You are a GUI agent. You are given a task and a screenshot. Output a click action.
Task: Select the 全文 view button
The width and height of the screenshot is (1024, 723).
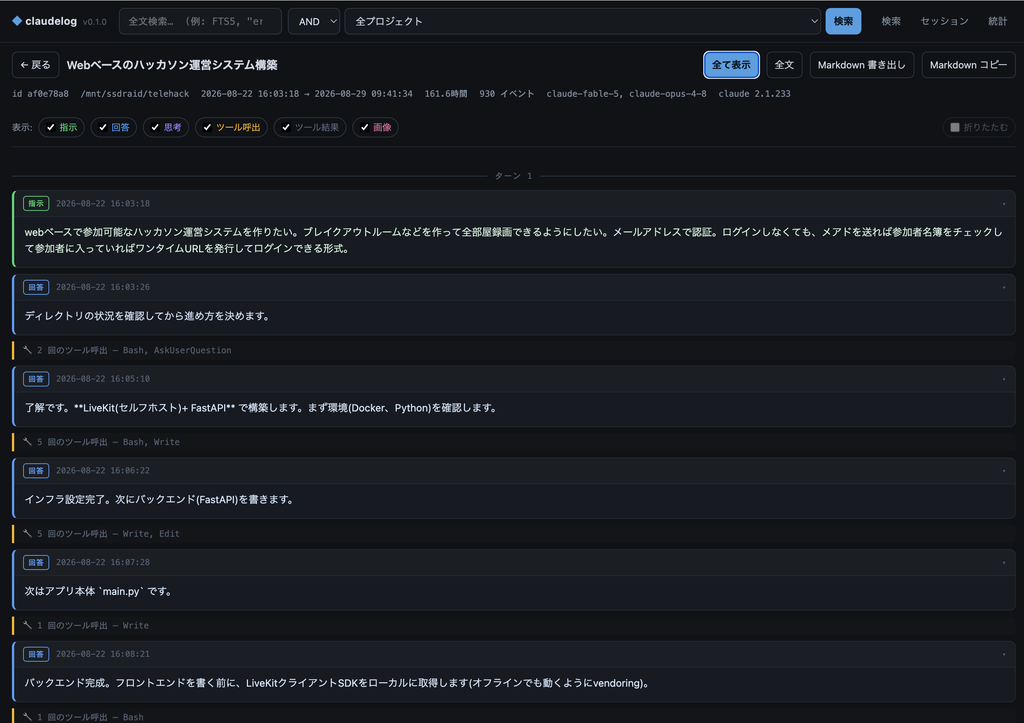tap(784, 65)
